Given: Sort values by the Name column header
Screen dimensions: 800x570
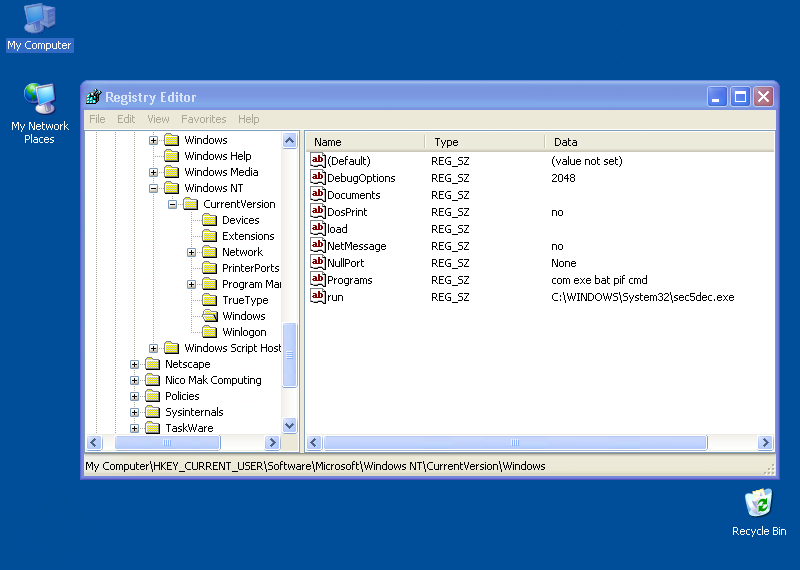Looking at the screenshot, I should click(365, 142).
